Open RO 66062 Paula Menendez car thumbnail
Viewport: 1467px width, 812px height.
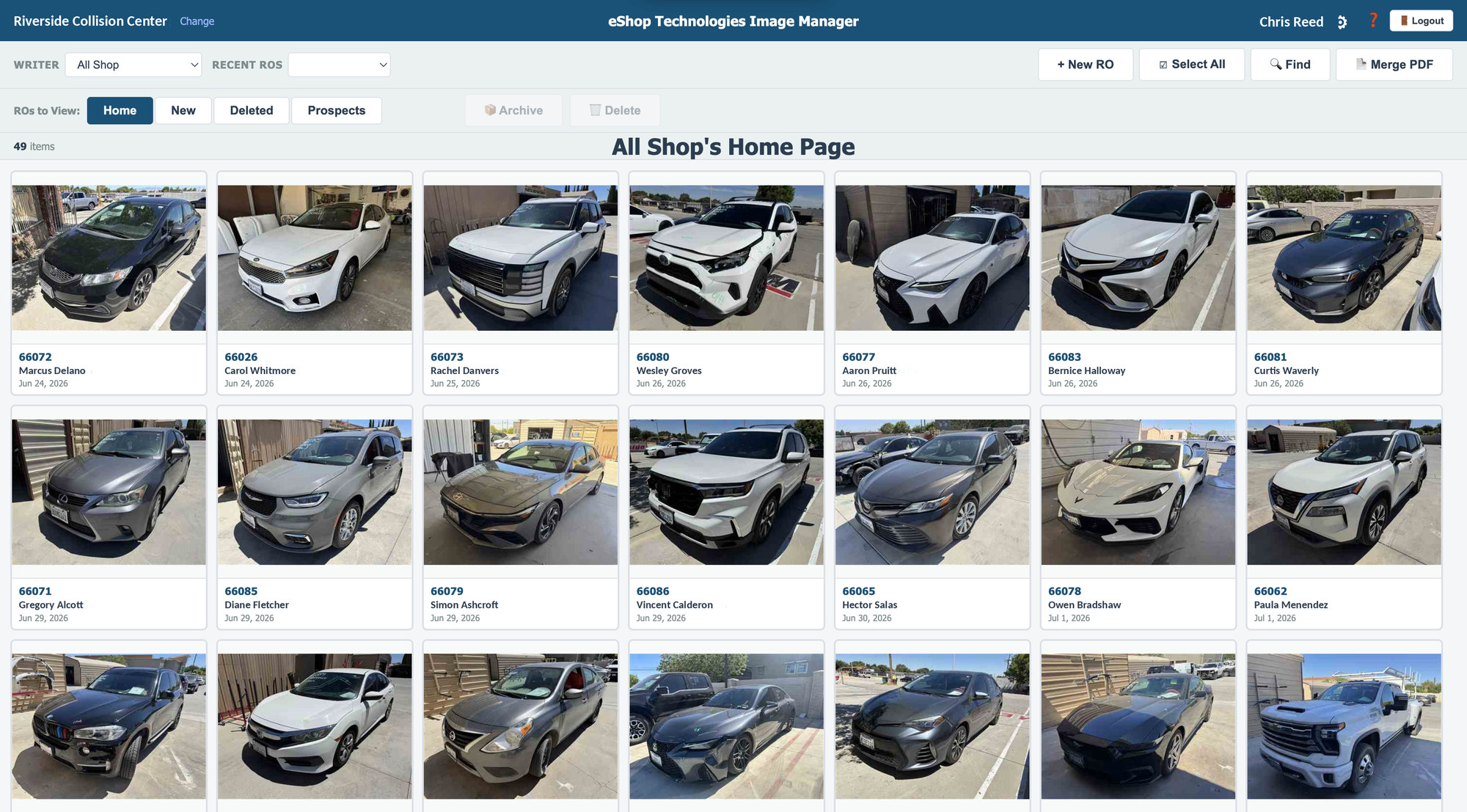(x=1344, y=492)
